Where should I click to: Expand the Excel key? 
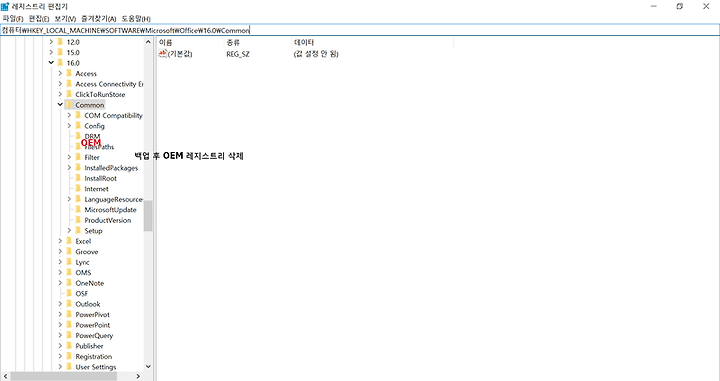tap(60, 241)
